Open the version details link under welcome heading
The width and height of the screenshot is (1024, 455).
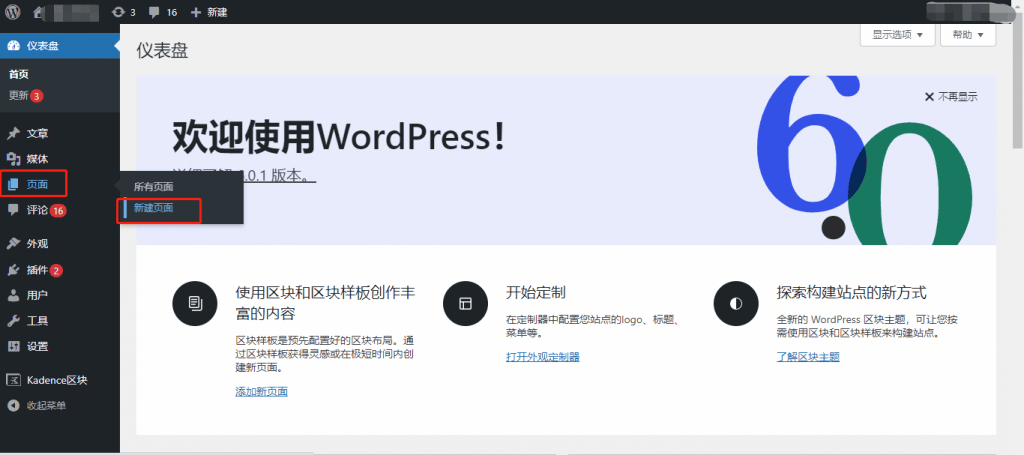click(x=244, y=176)
